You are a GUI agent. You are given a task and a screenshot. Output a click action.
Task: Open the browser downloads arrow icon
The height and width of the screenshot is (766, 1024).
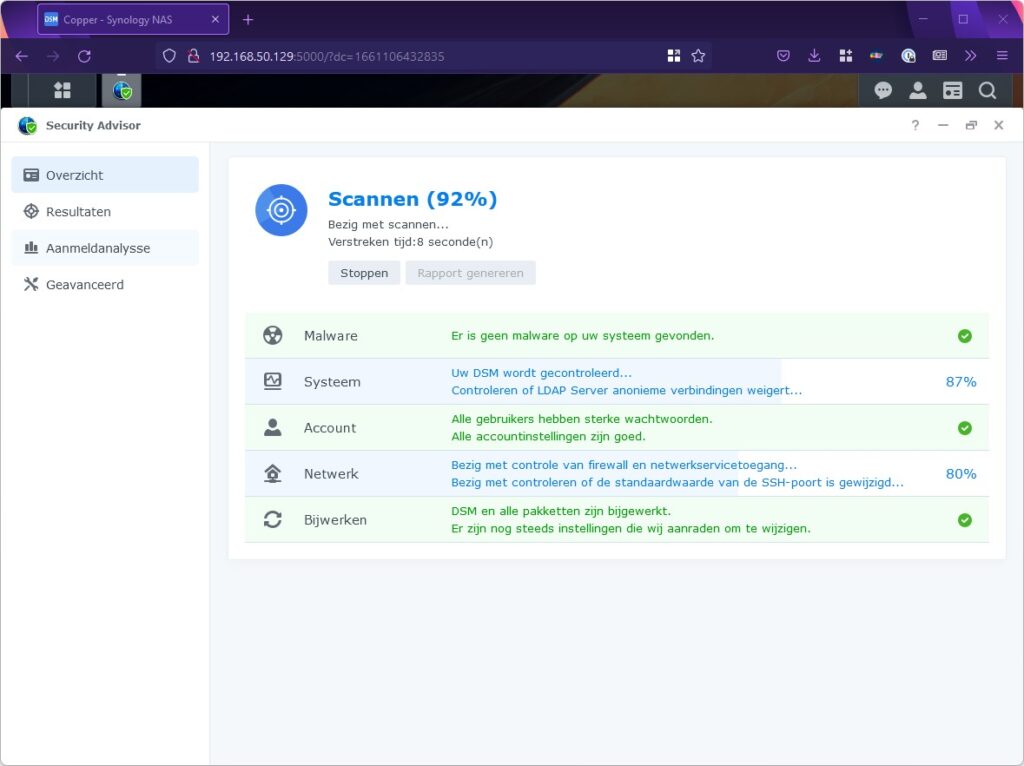click(x=814, y=56)
